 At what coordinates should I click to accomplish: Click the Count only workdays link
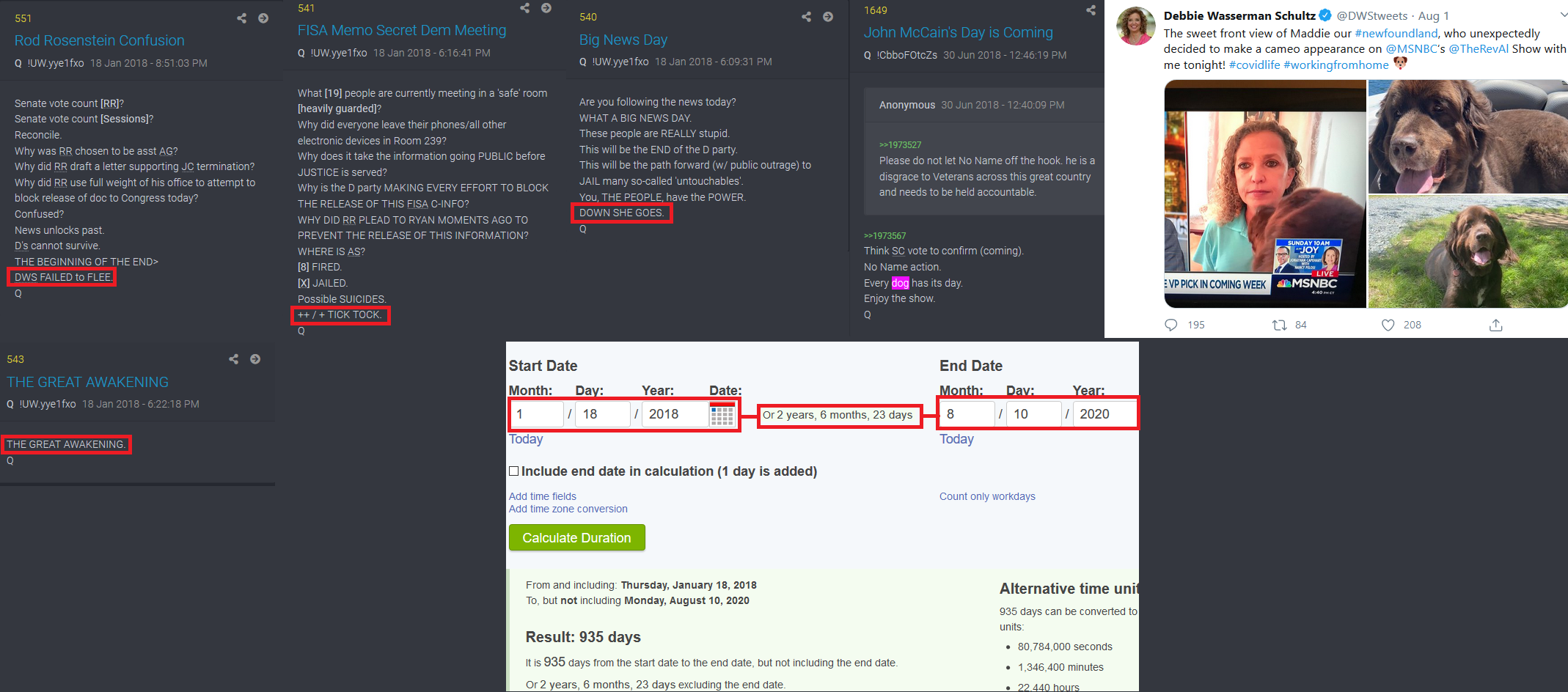[987, 496]
